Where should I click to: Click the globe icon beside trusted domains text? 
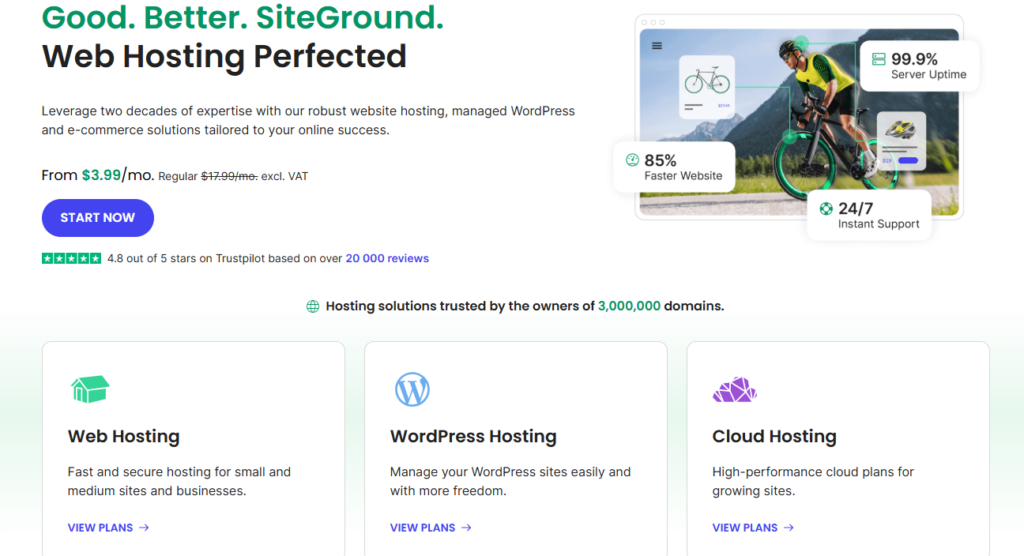coord(313,306)
